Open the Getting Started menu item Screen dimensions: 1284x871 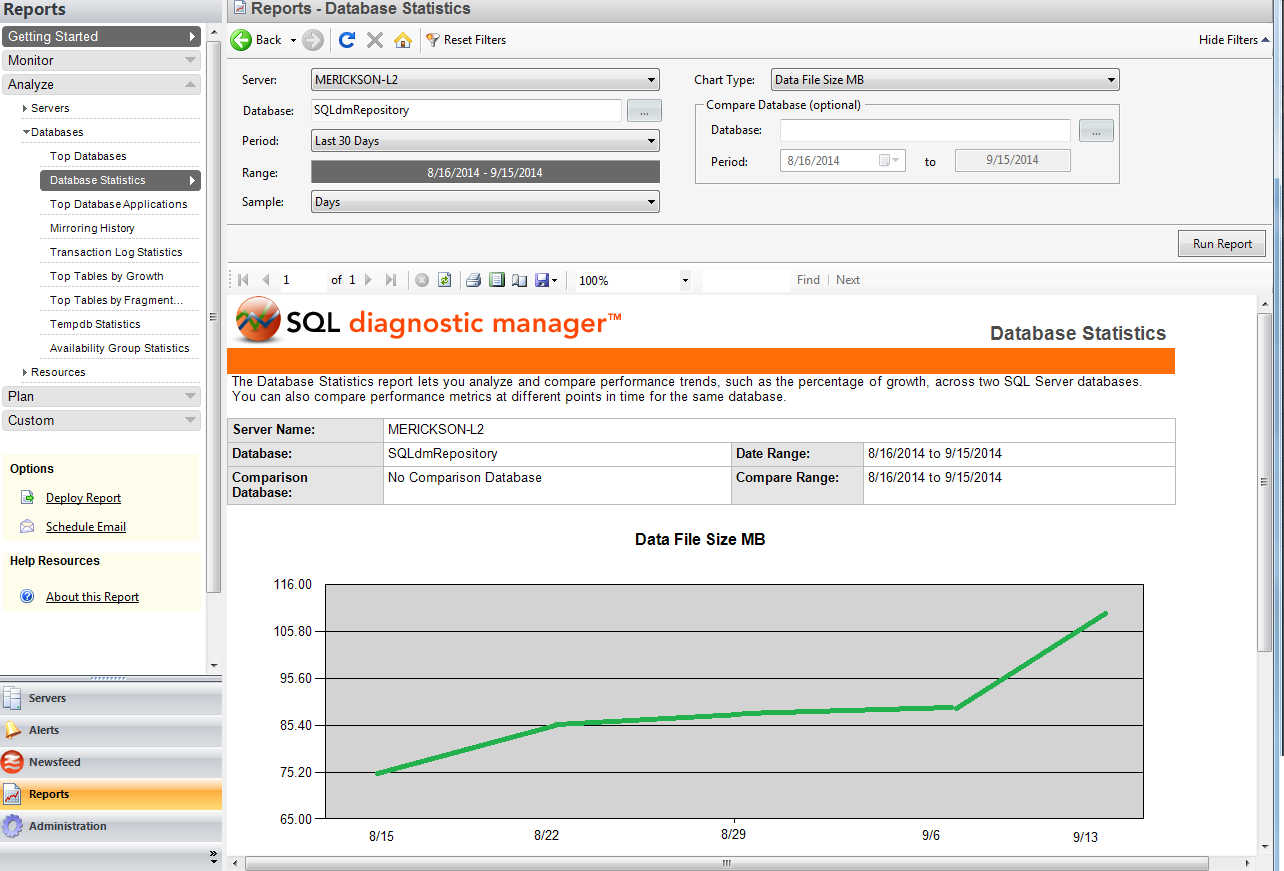point(101,37)
